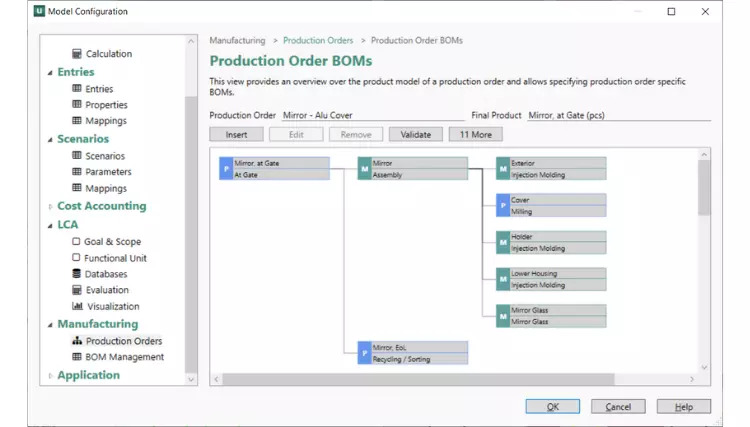The width and height of the screenshot is (750, 427).
Task: Click the Production Orders hierarchy icon in sidebar
Action: point(77,341)
